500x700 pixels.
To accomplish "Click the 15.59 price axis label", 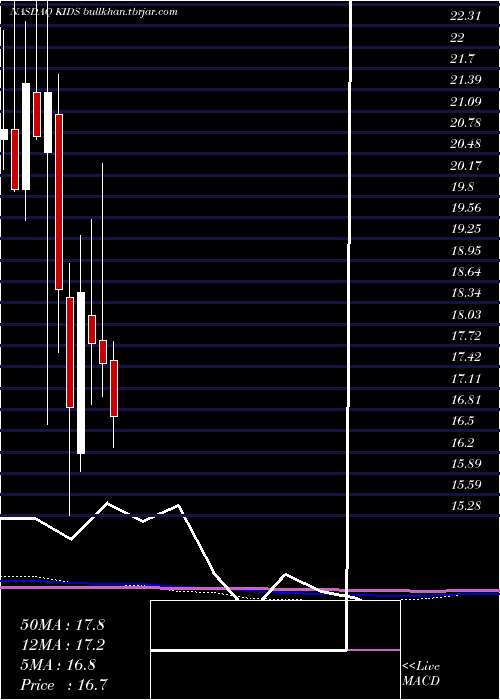I will pyautogui.click(x=466, y=484).
